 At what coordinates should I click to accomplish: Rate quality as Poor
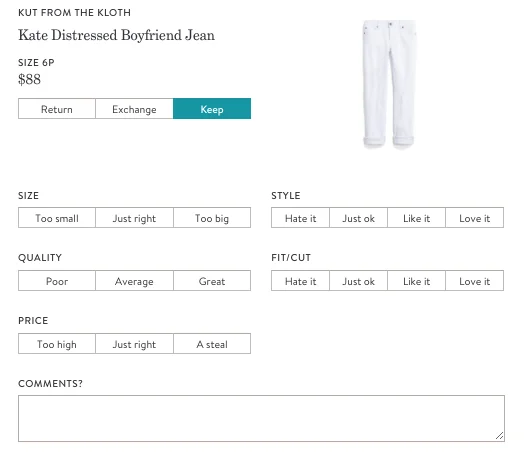(x=57, y=281)
